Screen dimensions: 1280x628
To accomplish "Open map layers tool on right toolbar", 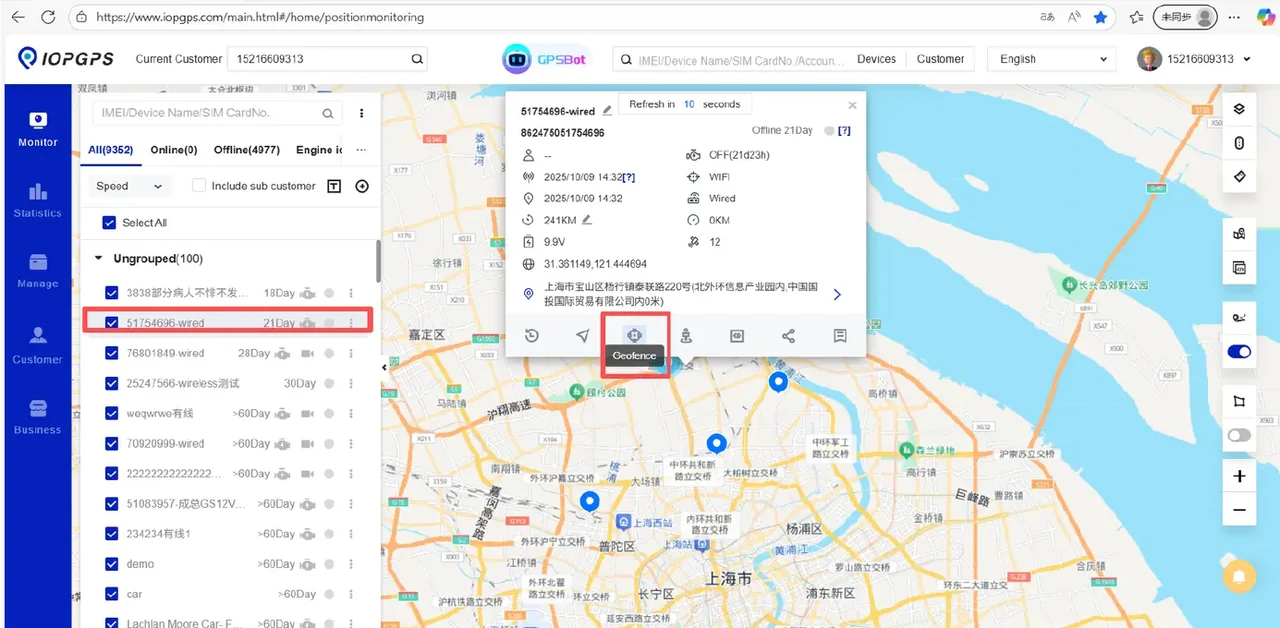I will coord(1239,109).
